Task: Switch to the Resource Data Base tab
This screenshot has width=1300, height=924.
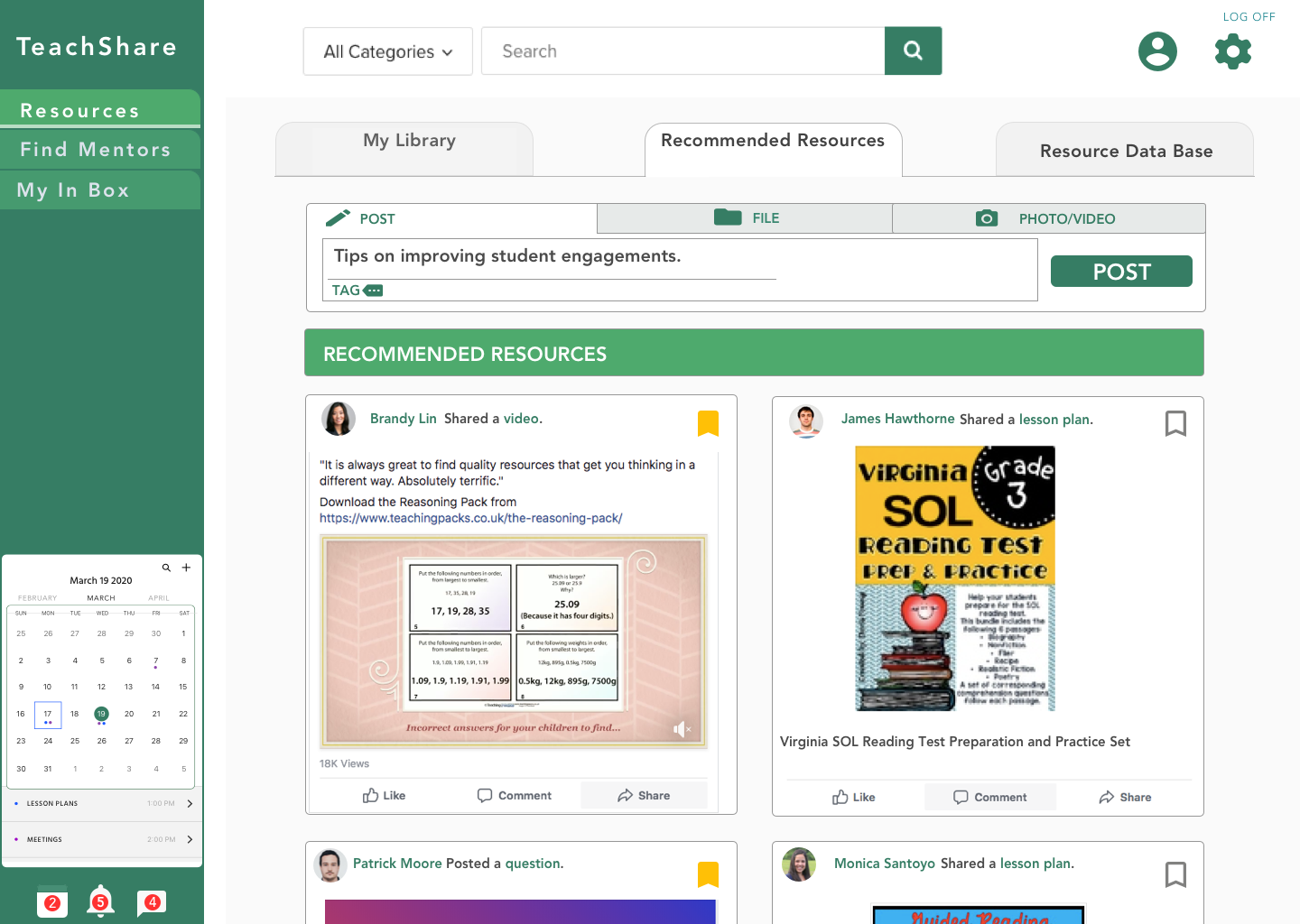Action: click(x=1125, y=151)
